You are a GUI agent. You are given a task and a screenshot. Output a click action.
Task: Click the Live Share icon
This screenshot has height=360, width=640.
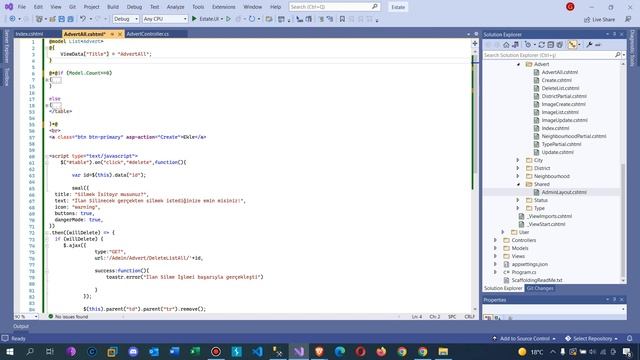[x=587, y=20]
